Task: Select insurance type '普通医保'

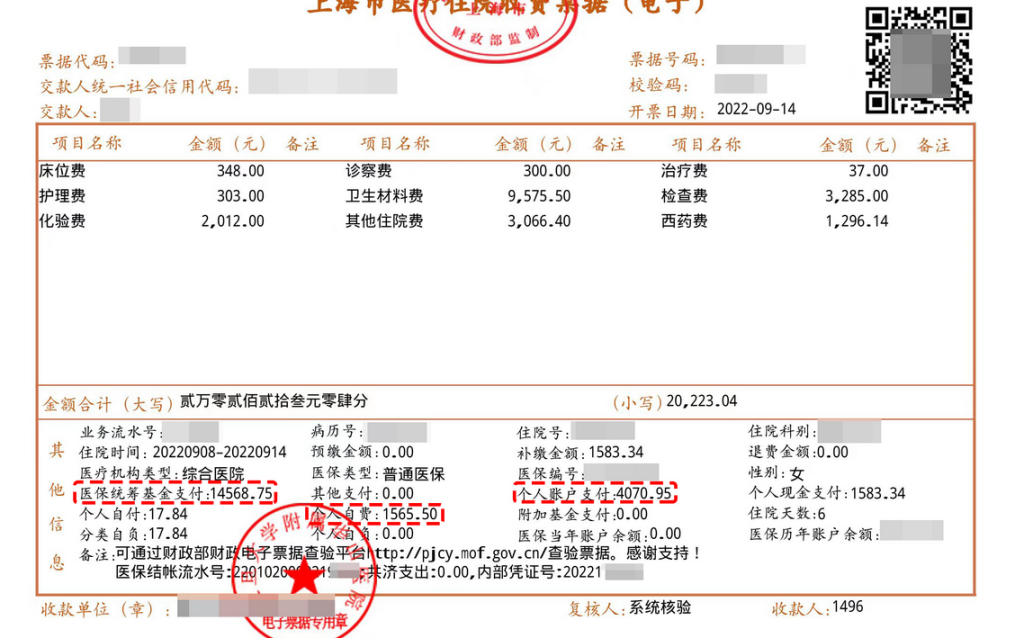Action: pos(414,473)
